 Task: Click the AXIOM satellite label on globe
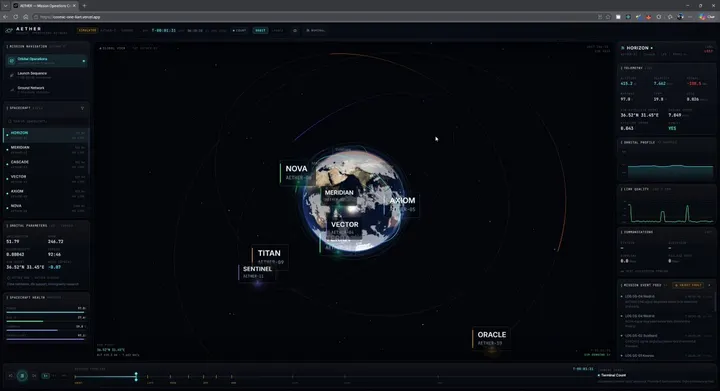[401, 204]
